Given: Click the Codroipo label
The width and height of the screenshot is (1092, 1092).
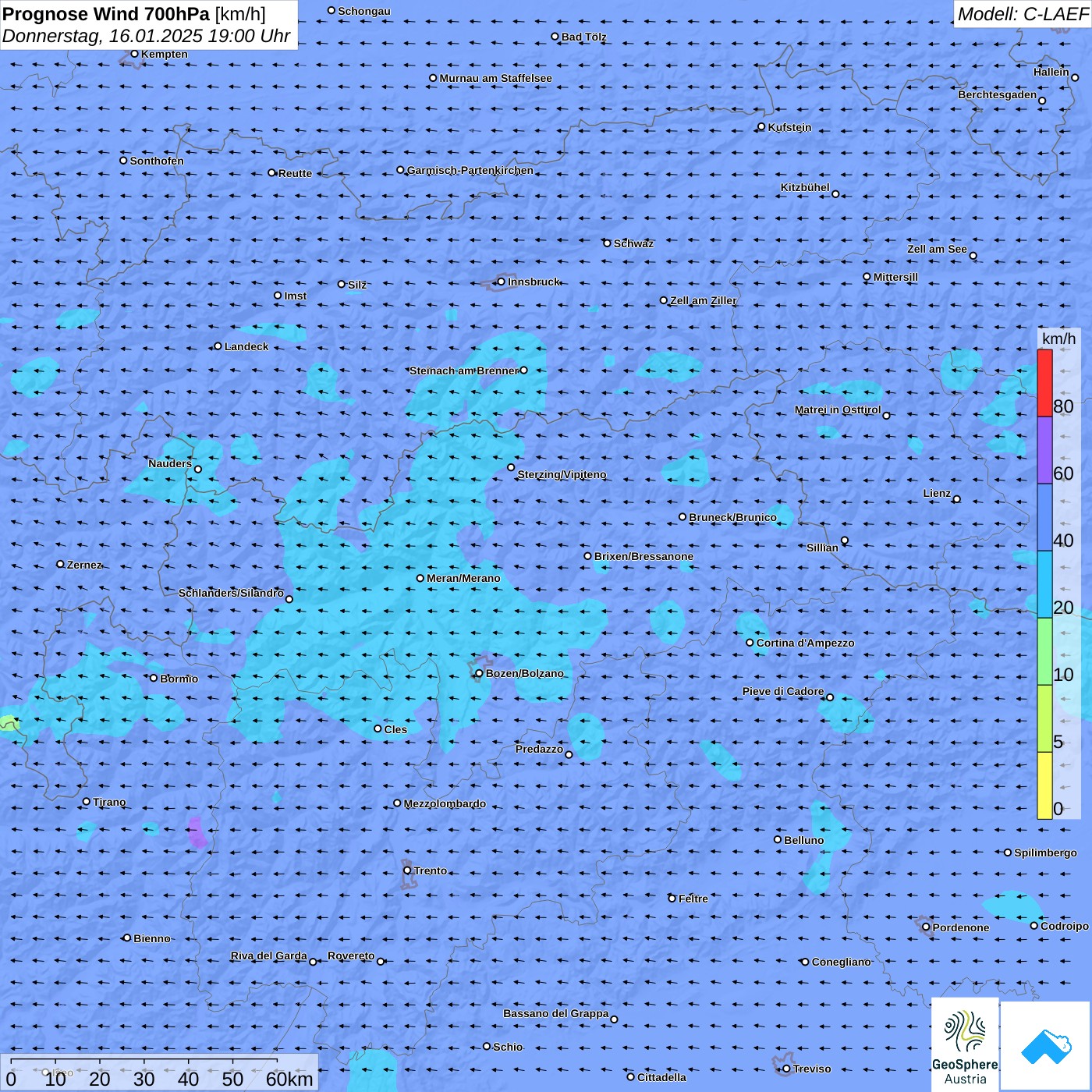Looking at the screenshot, I should pyautogui.click(x=1065, y=926).
